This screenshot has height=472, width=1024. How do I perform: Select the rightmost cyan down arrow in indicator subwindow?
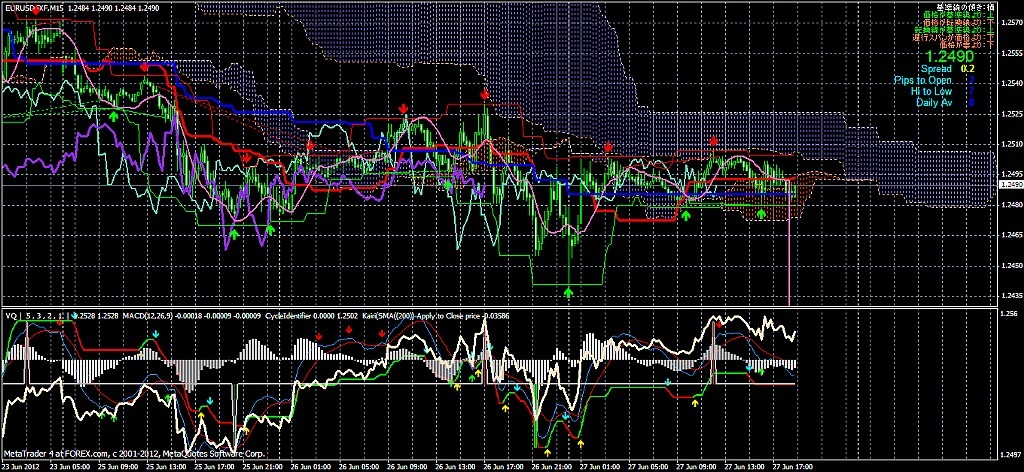[748, 367]
